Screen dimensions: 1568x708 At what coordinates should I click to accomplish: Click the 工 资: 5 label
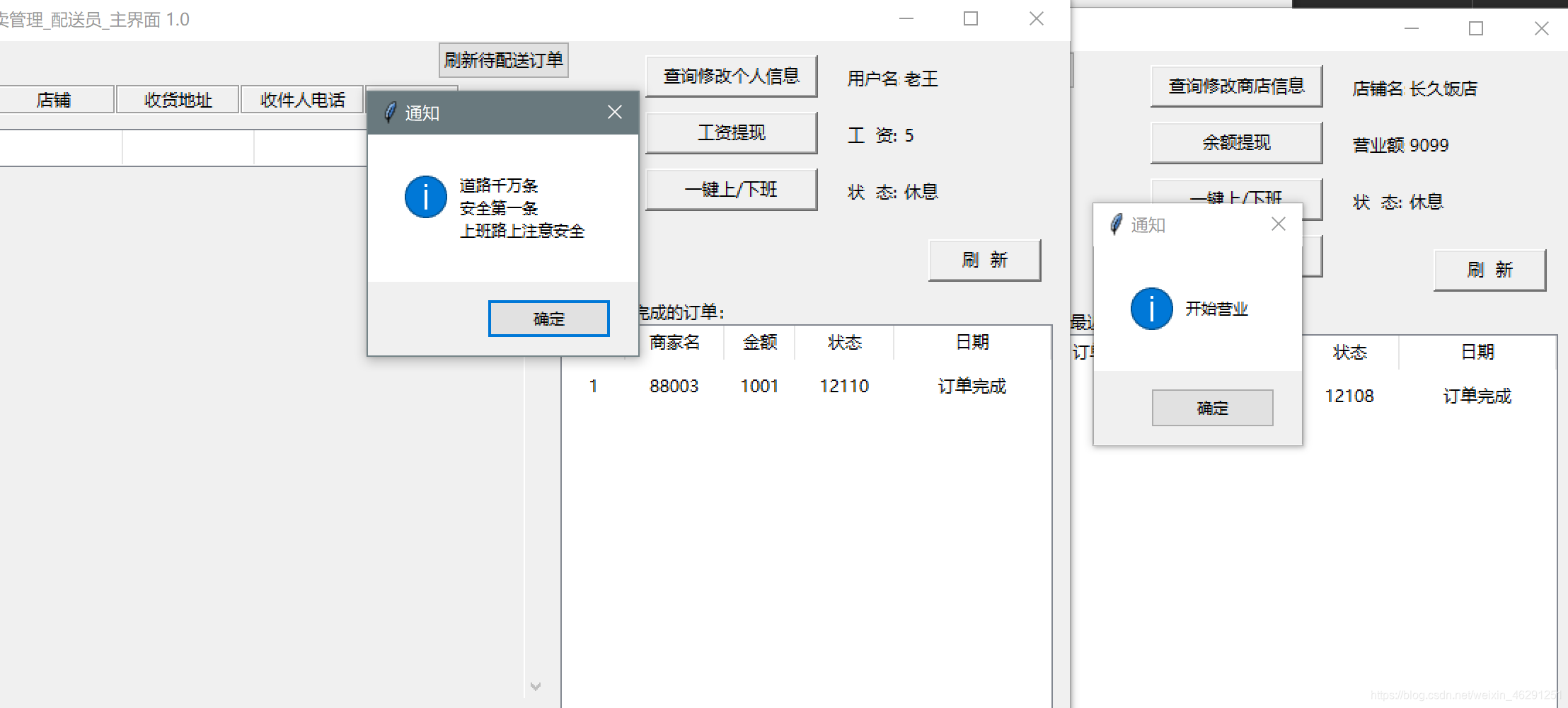[881, 135]
